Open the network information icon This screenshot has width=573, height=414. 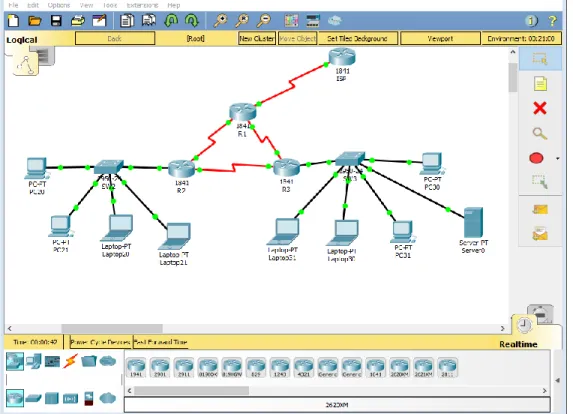(531, 21)
